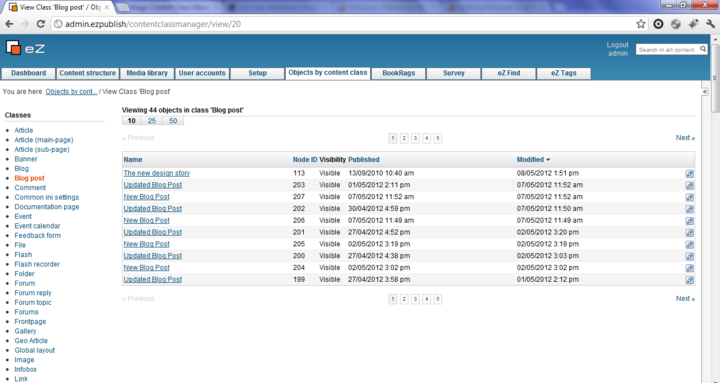
Task: Click edit icon for node 200 row
Action: [x=689, y=256]
